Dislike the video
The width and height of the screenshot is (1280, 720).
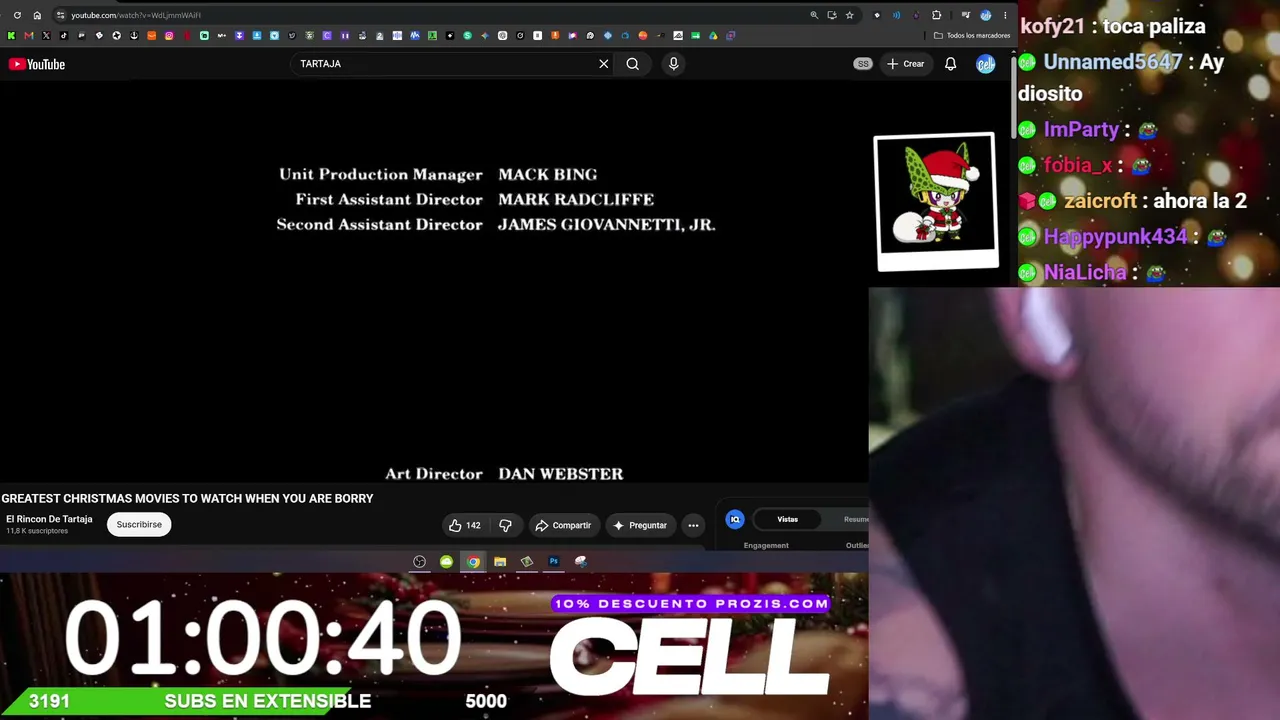pos(506,525)
